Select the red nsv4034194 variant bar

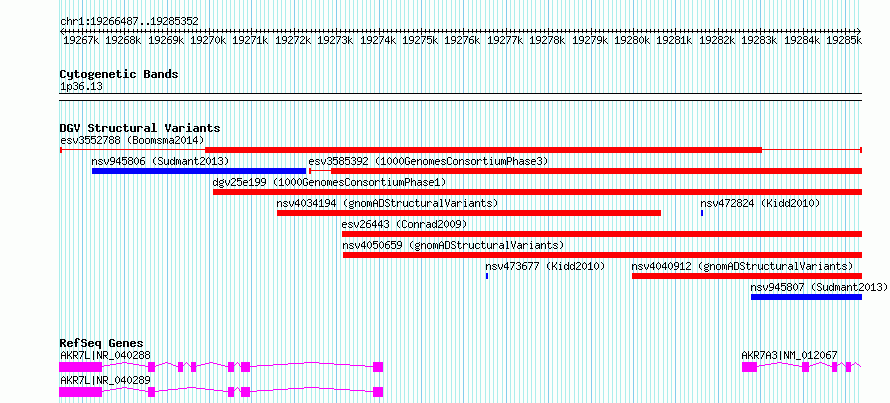[469, 213]
